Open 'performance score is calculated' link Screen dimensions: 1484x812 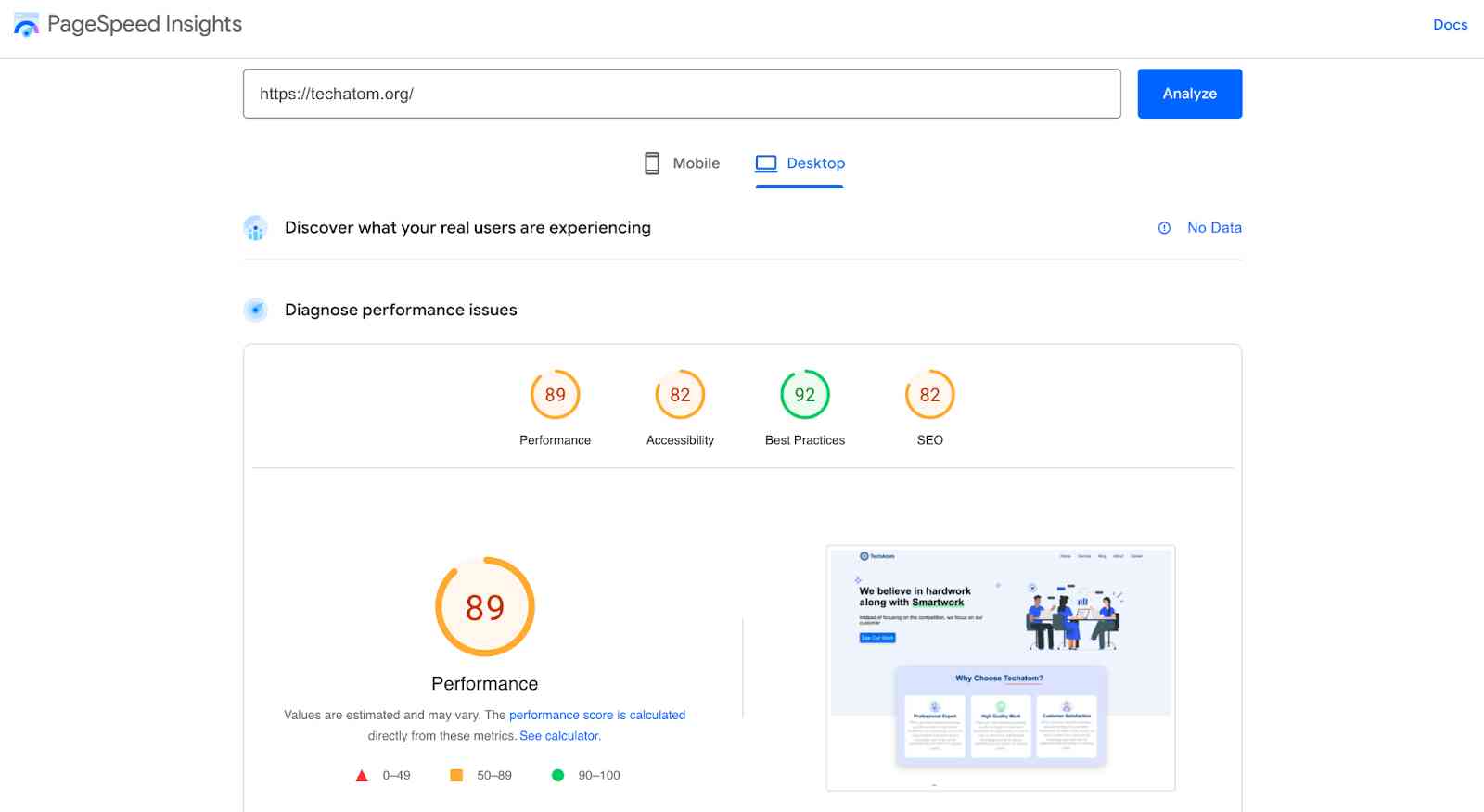coord(597,715)
